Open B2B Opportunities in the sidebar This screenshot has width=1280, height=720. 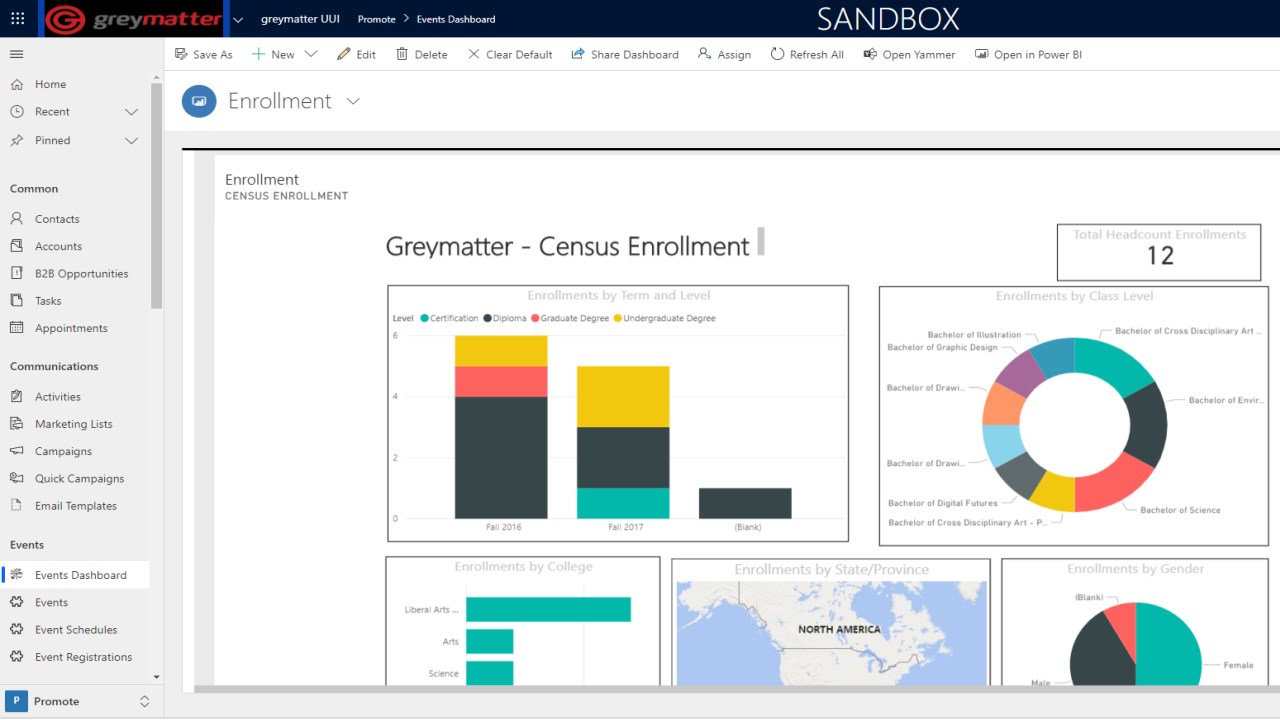point(80,273)
